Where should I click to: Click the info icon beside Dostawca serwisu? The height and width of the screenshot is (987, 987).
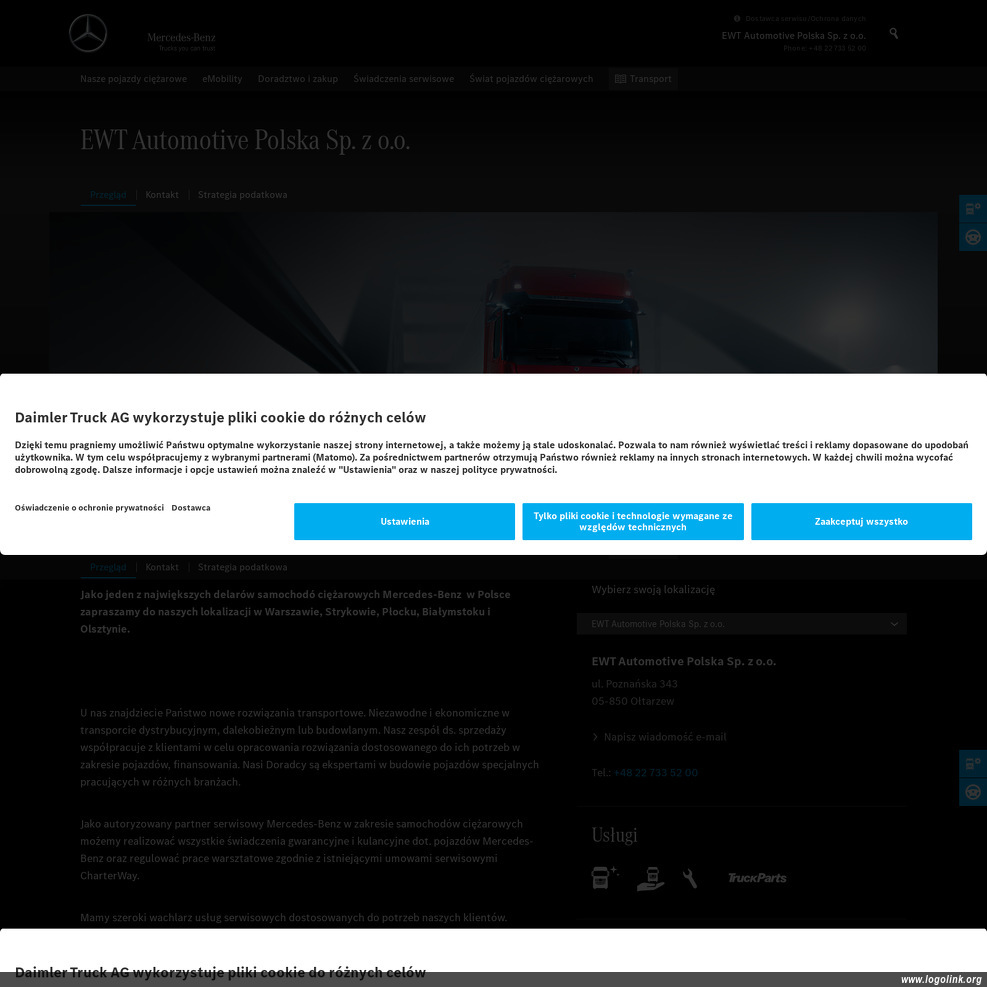tap(737, 19)
